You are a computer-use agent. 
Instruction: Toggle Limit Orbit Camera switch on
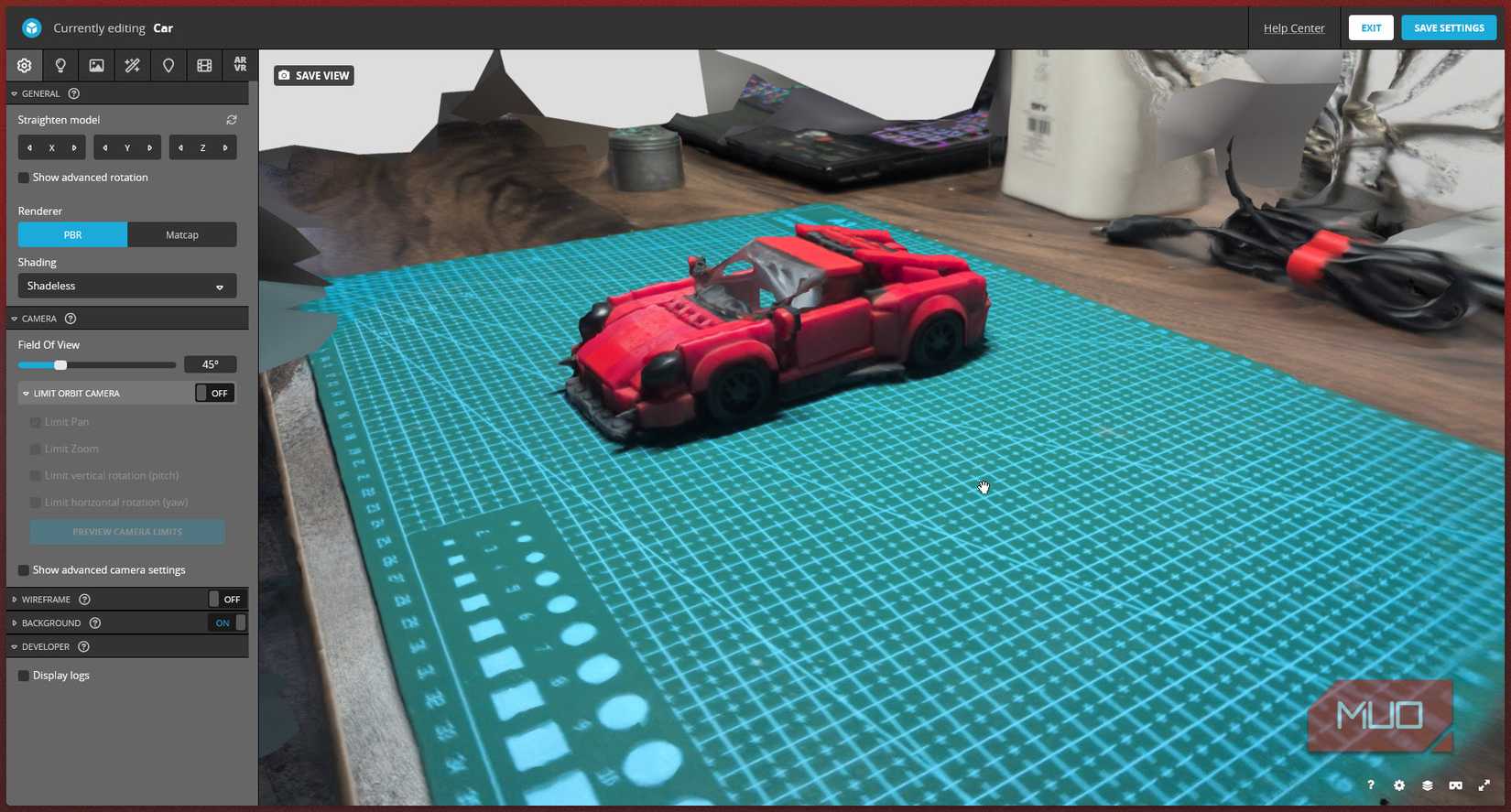tap(215, 394)
